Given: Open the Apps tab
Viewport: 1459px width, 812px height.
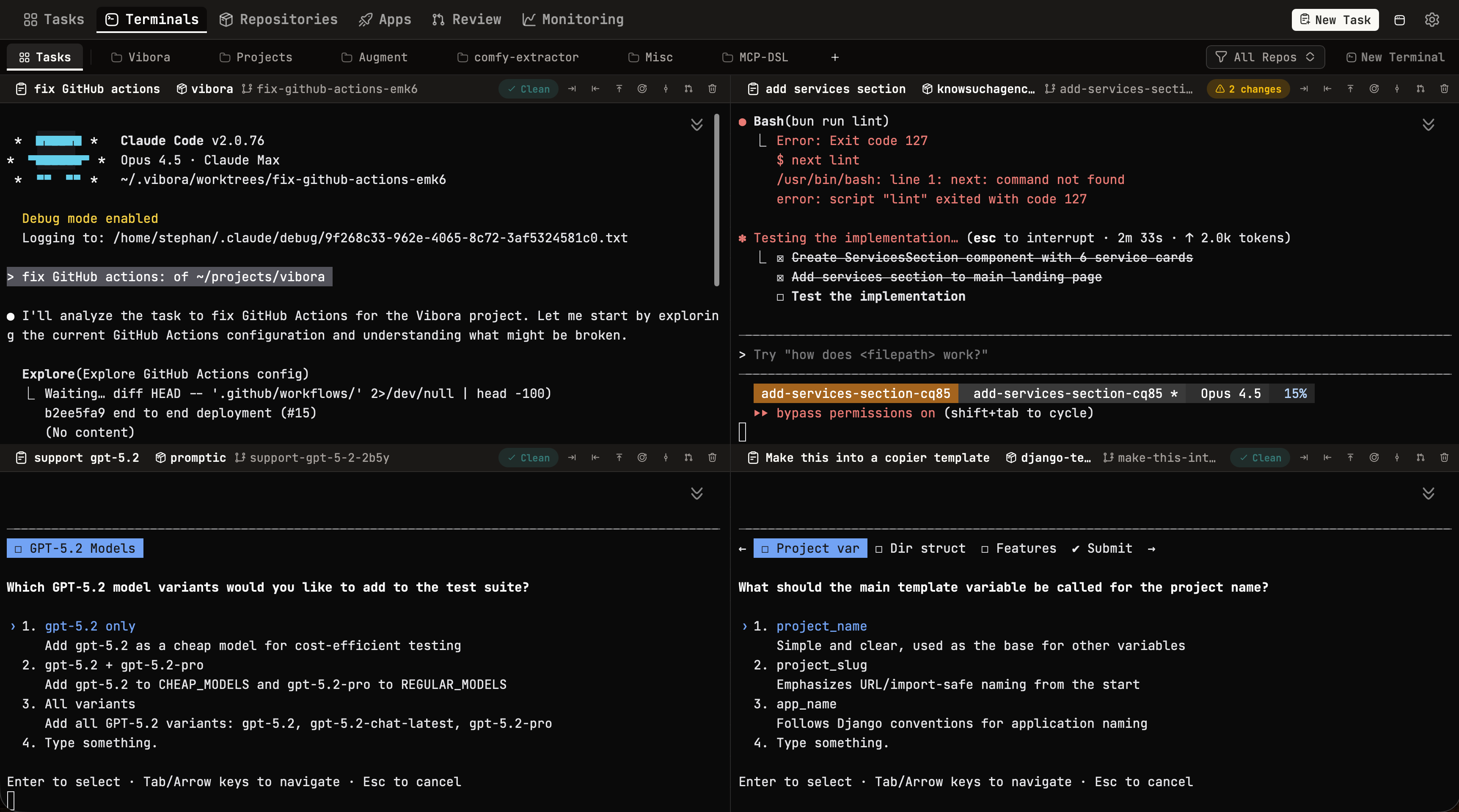Looking at the screenshot, I should (x=385, y=20).
